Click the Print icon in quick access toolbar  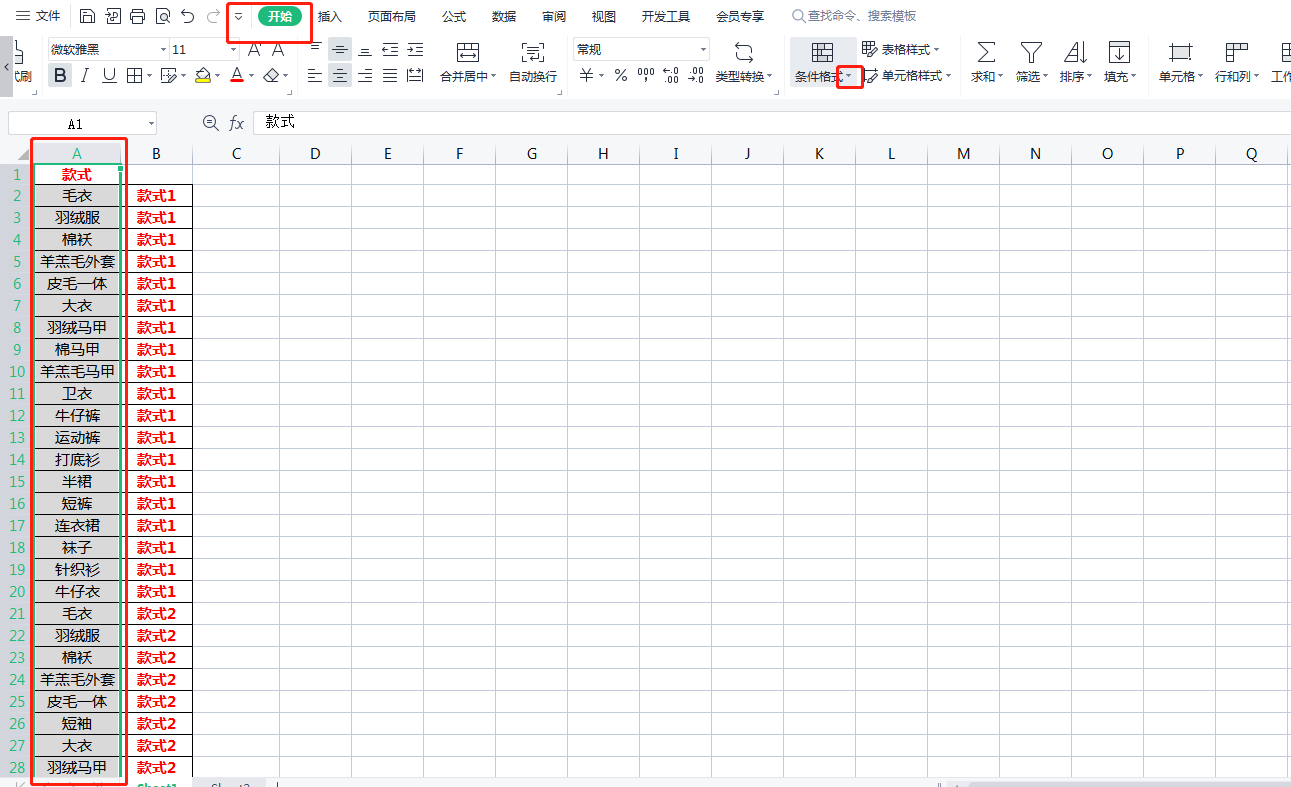click(x=138, y=16)
